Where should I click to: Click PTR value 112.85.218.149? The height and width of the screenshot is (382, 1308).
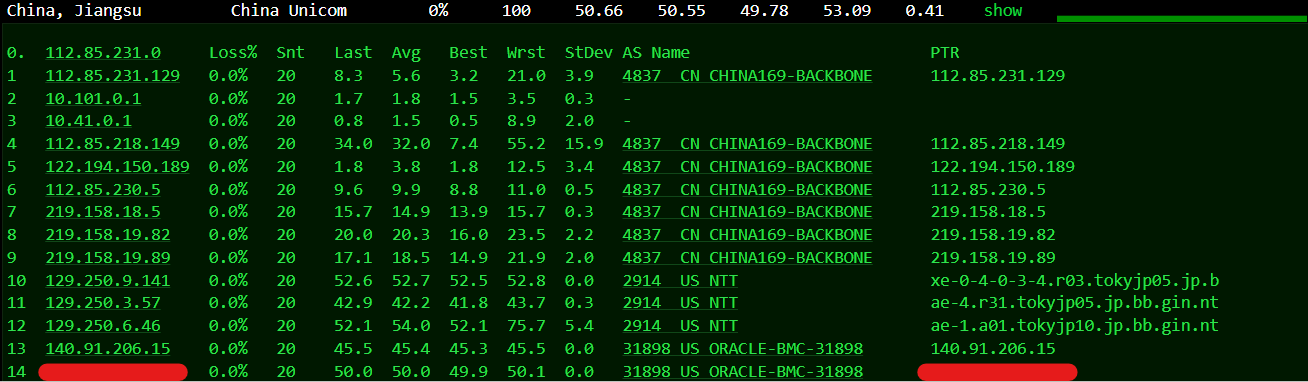point(998,144)
